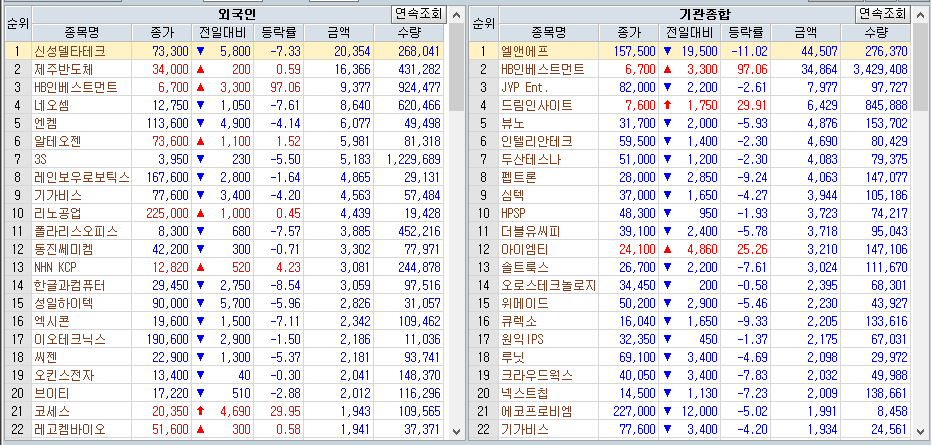Click scroll up arrow of 외국인 table
This screenshot has height=445, width=932.
pos(456,15)
